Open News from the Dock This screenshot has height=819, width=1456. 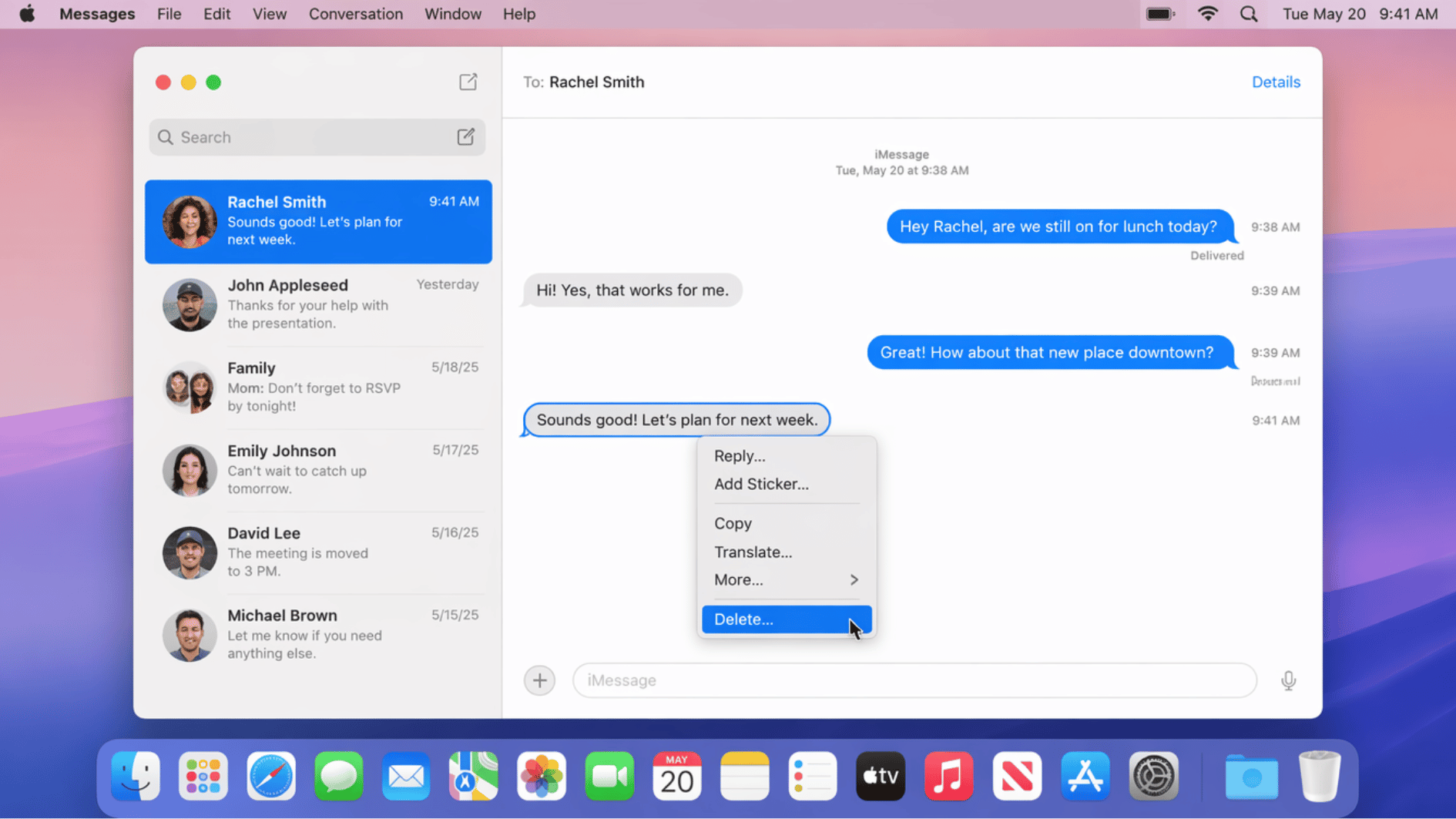(1017, 776)
